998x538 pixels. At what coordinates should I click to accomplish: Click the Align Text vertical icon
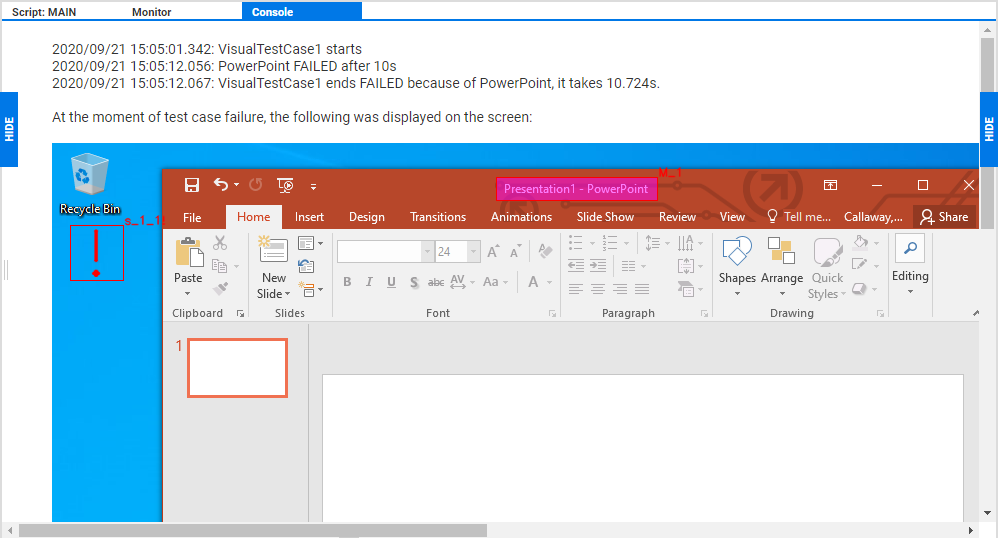tap(685, 266)
